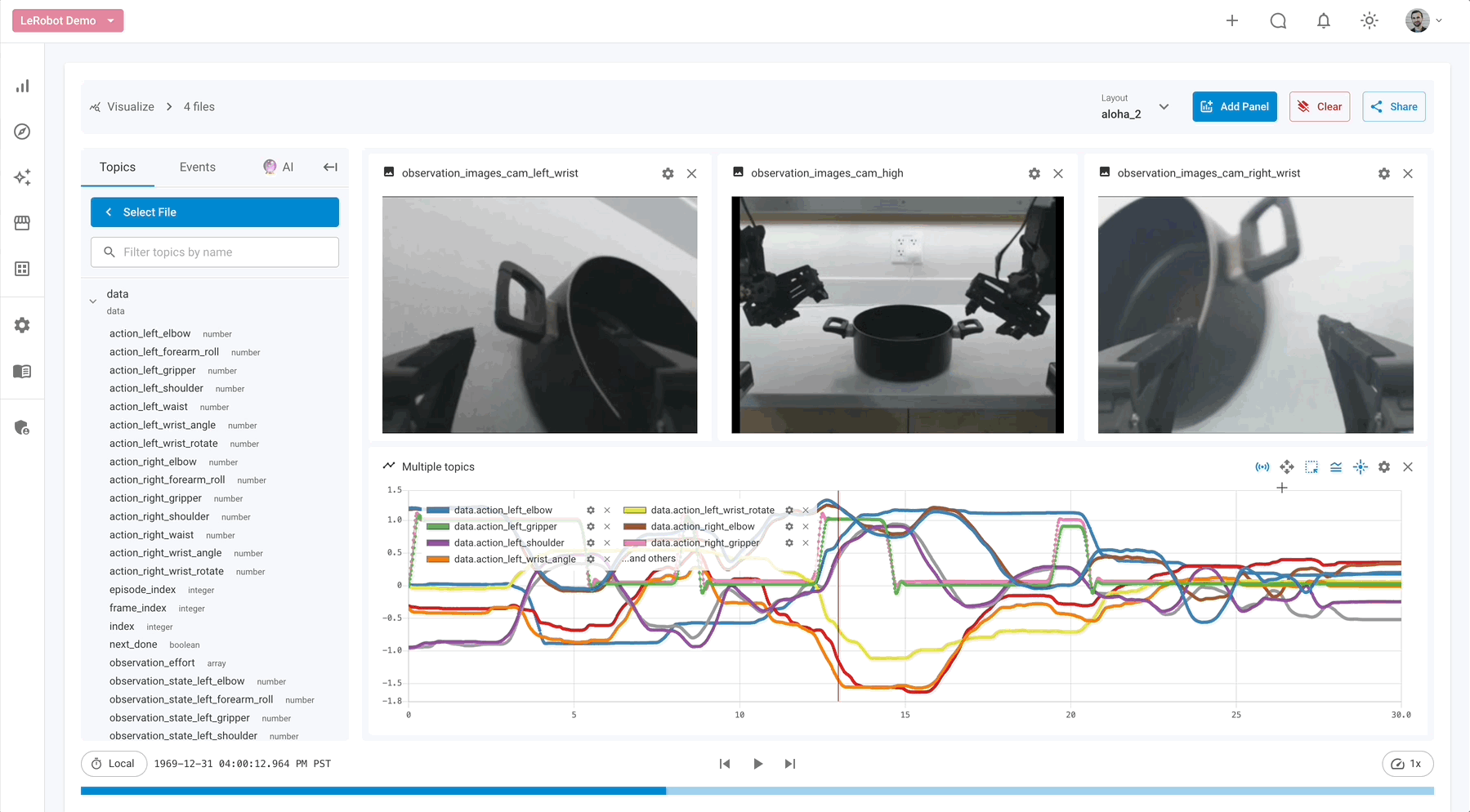Viewport: 1470px width, 812px height.
Task: Open the notification bell
Action: (1324, 21)
